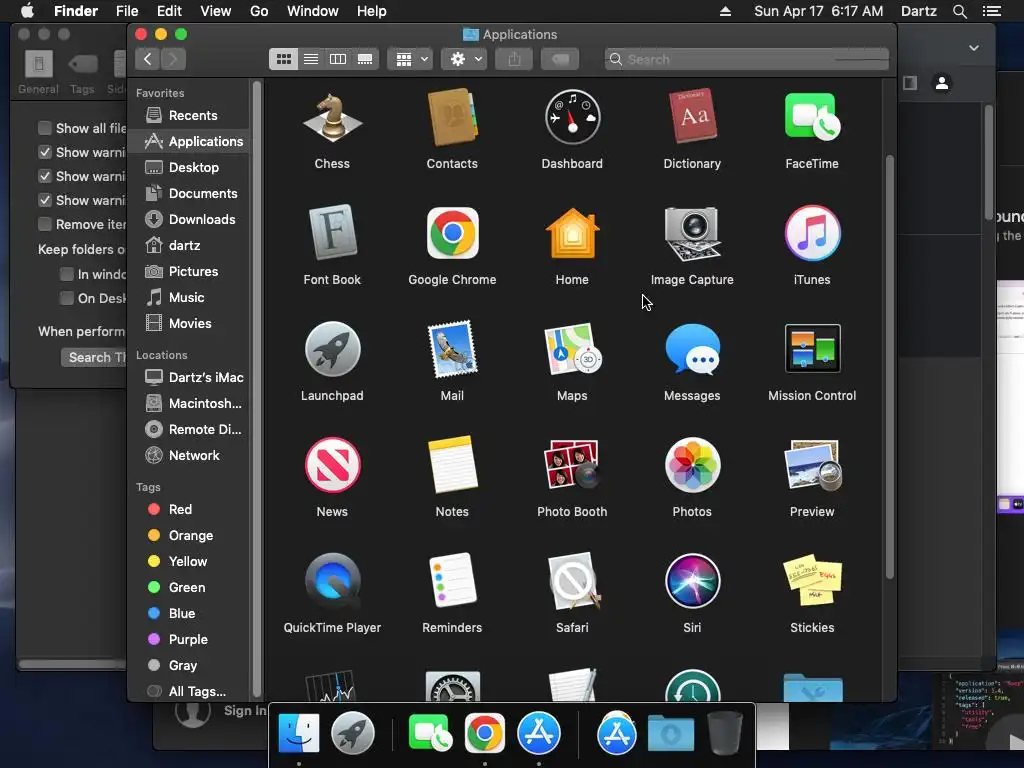This screenshot has height=768, width=1024.
Task: Select the Launchpad app in Applications
Action: point(332,349)
